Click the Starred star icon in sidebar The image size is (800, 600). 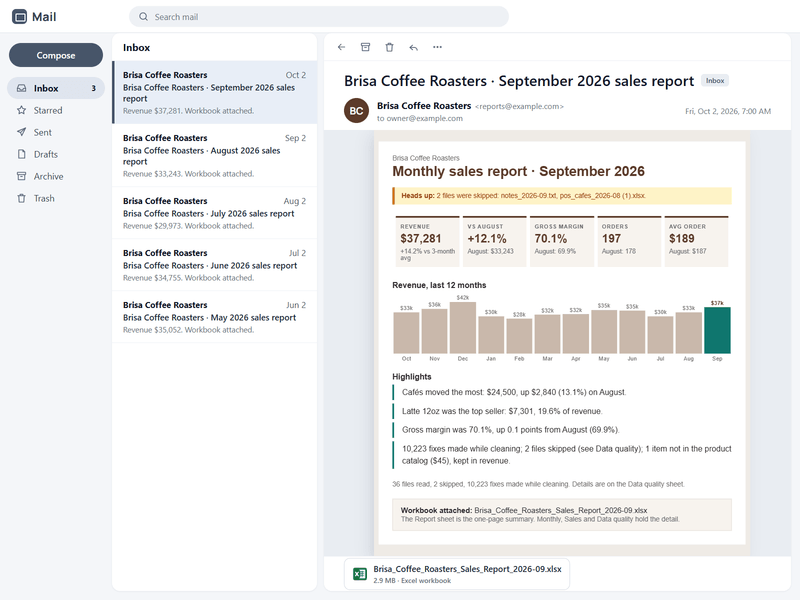[21, 110]
